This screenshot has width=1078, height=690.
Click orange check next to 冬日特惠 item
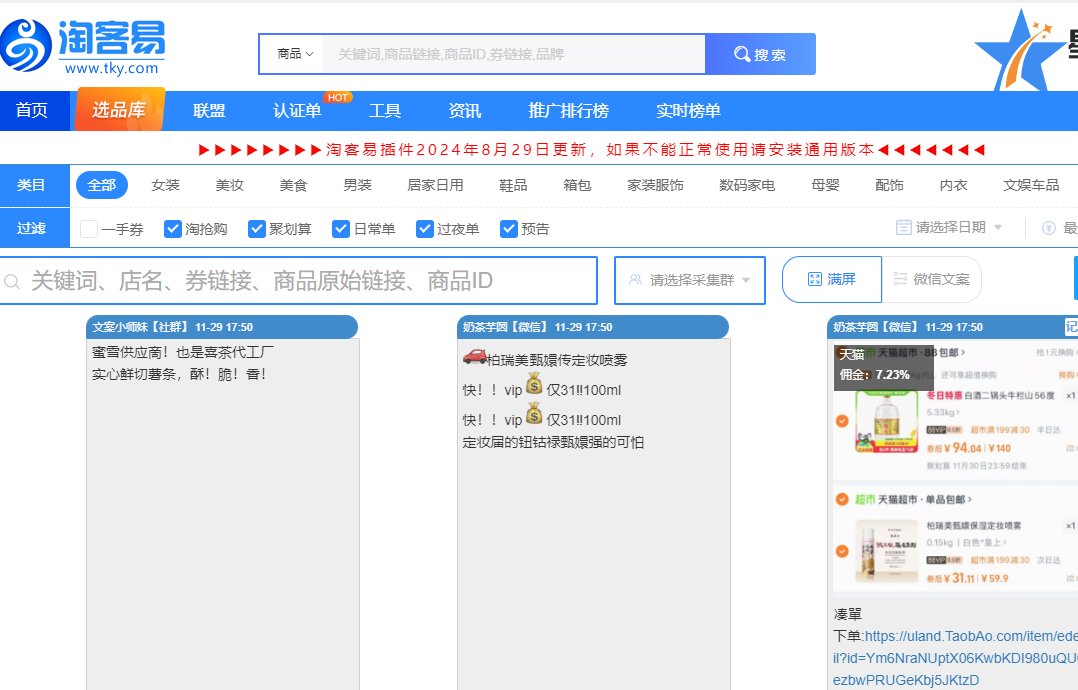[x=842, y=421]
